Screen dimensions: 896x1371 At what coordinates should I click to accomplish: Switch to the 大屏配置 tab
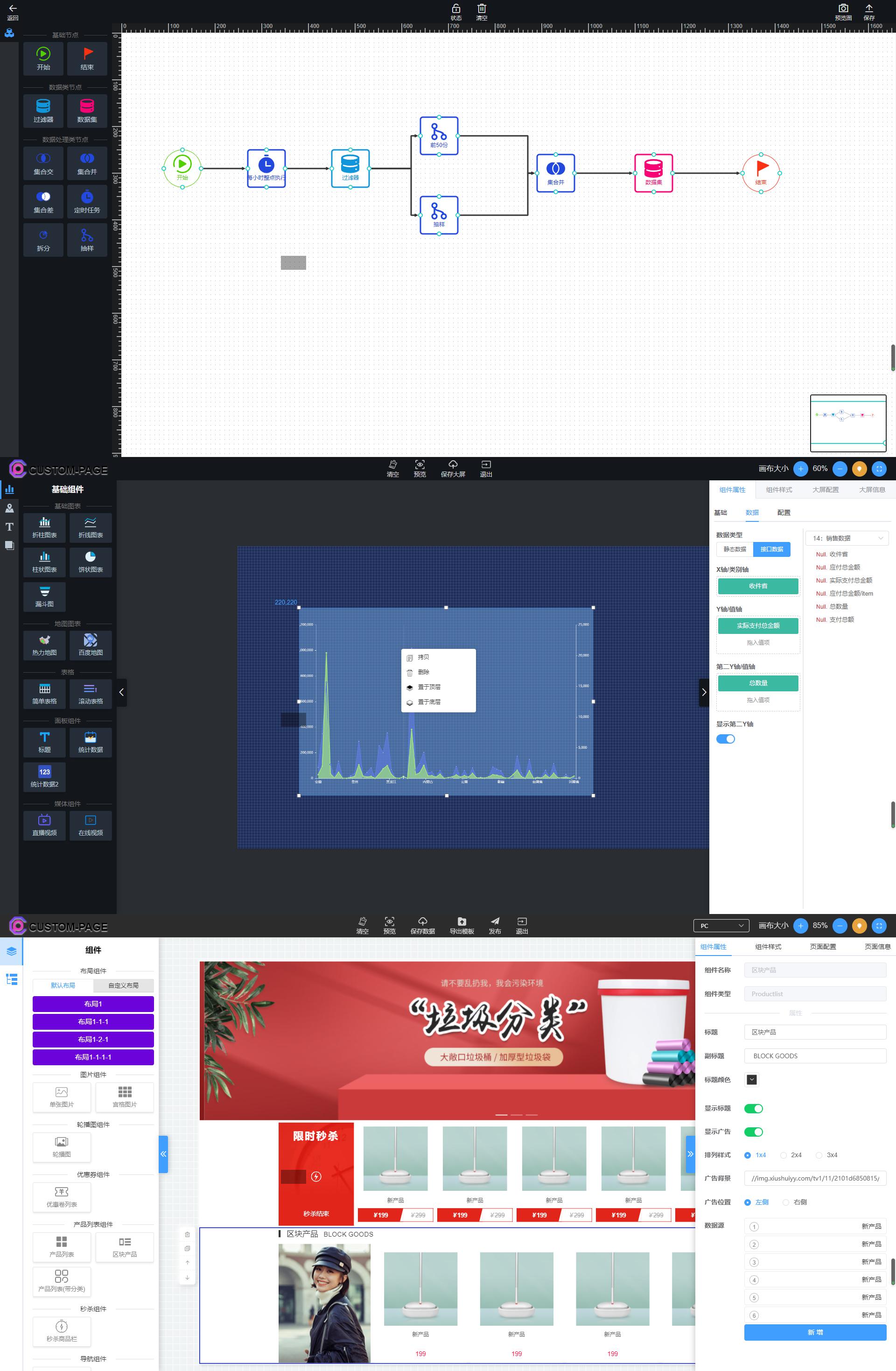coord(825,490)
